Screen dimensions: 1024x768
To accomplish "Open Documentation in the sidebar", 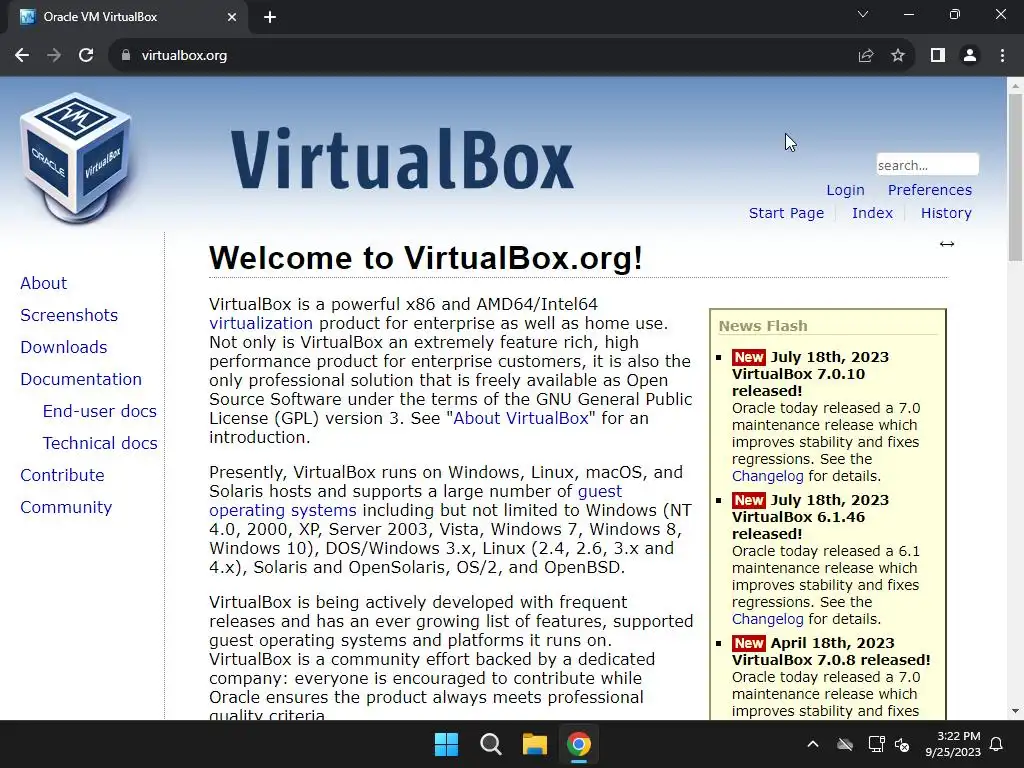I will point(80,379).
